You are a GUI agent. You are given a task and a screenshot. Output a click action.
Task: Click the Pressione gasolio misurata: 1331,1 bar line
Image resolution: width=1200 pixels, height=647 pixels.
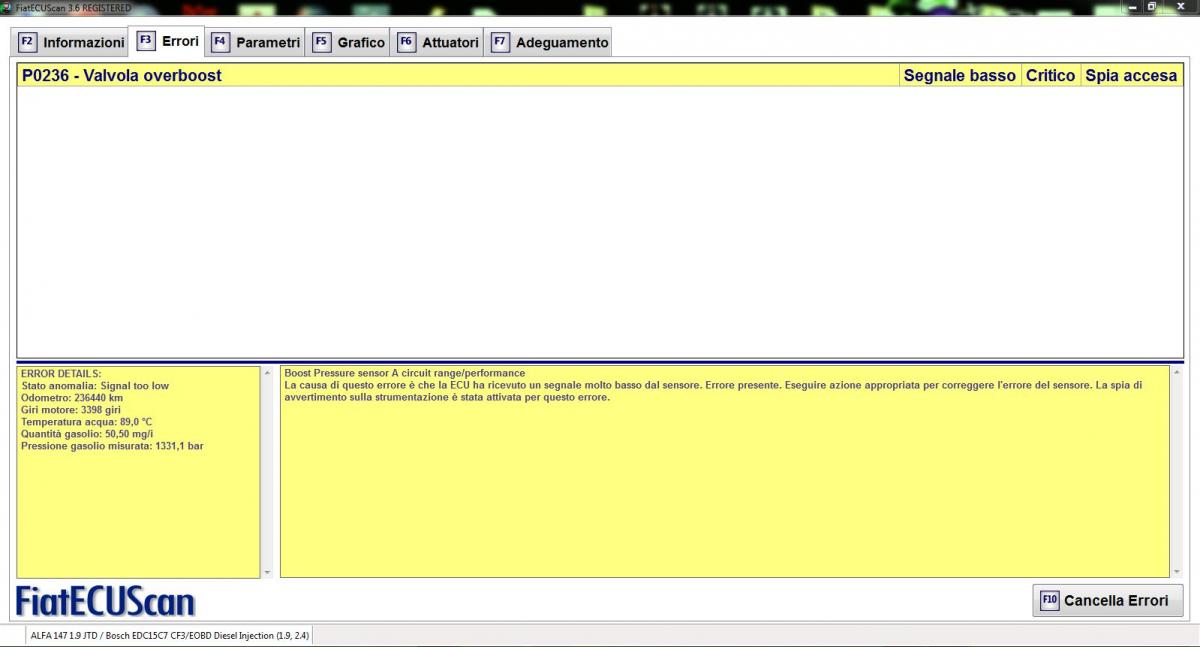tap(112, 446)
